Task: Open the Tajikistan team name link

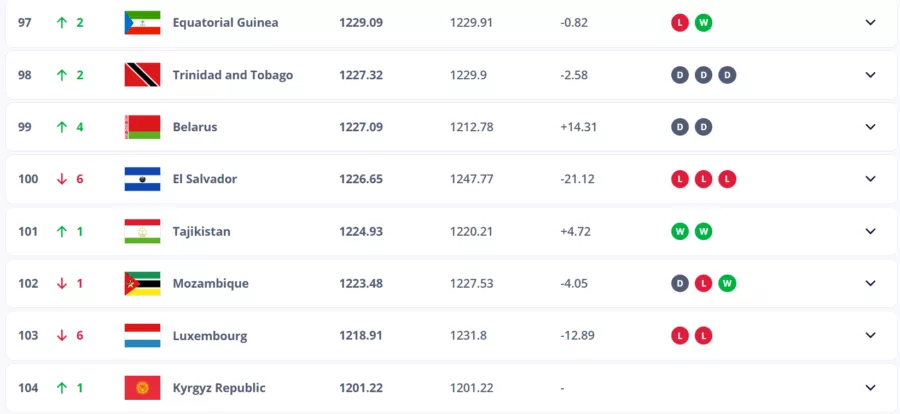Action: point(201,231)
